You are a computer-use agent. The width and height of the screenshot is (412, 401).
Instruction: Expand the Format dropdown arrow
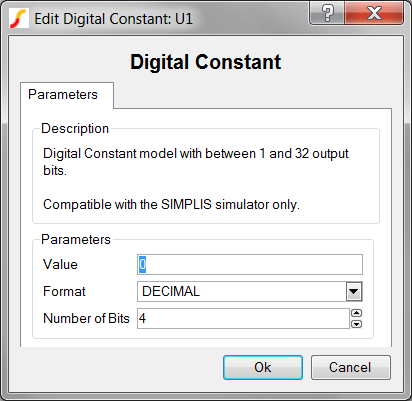click(x=354, y=292)
